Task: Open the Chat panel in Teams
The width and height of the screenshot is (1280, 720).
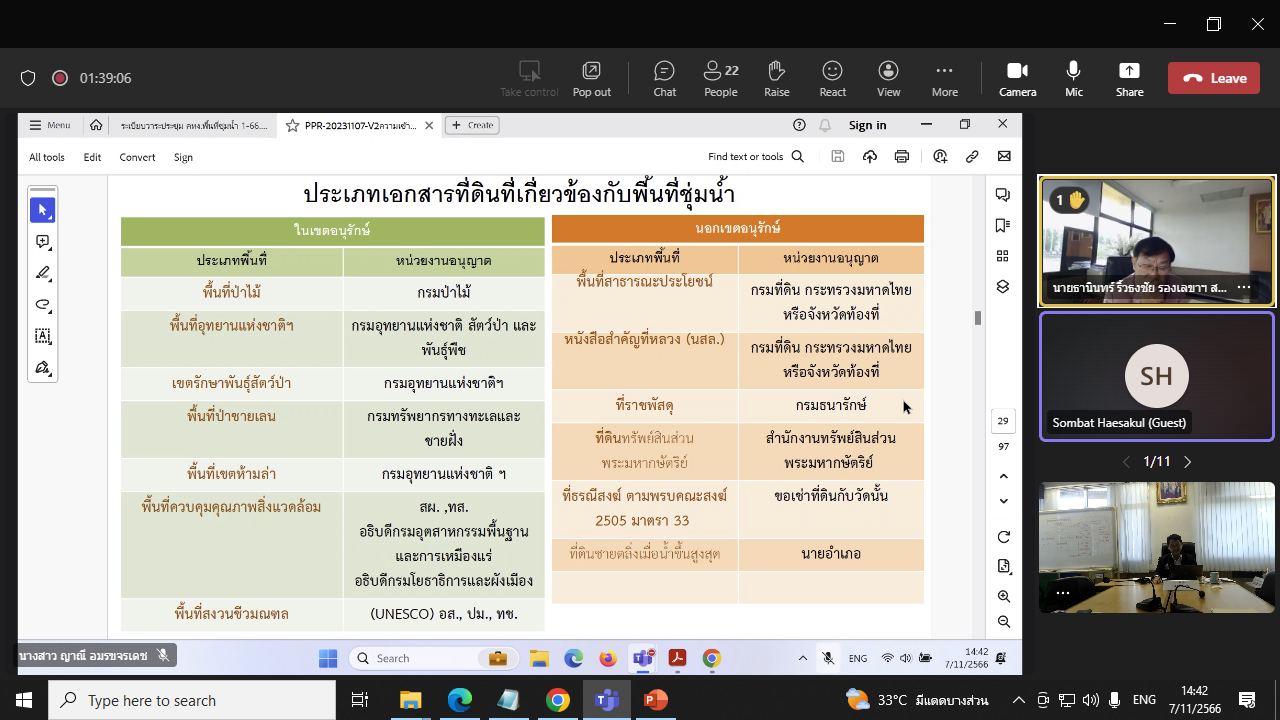Action: 665,78
